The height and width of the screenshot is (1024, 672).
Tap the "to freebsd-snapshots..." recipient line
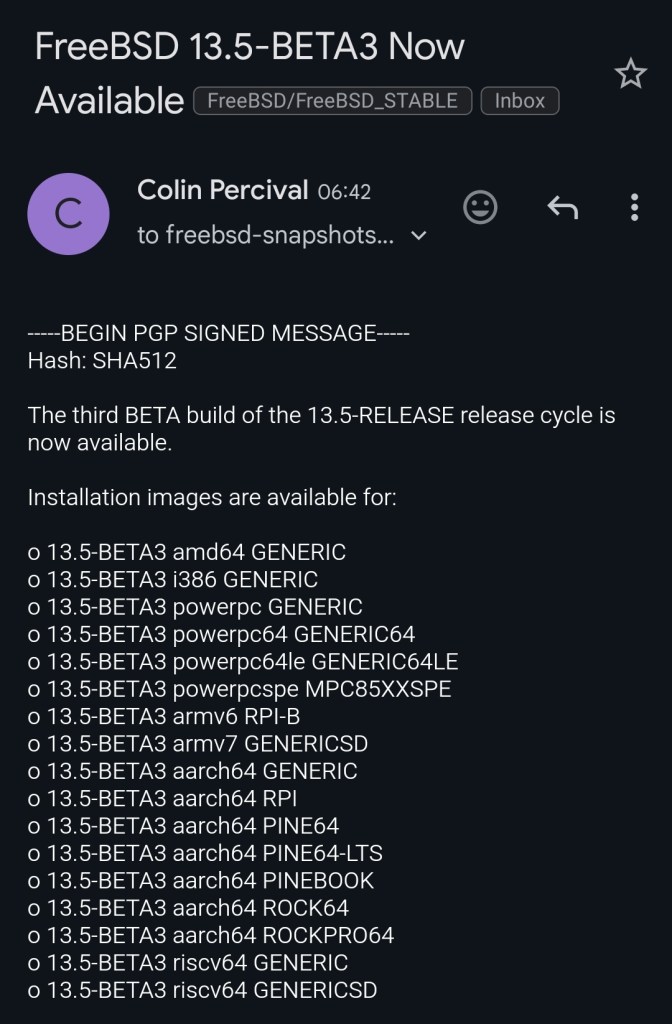coord(265,236)
